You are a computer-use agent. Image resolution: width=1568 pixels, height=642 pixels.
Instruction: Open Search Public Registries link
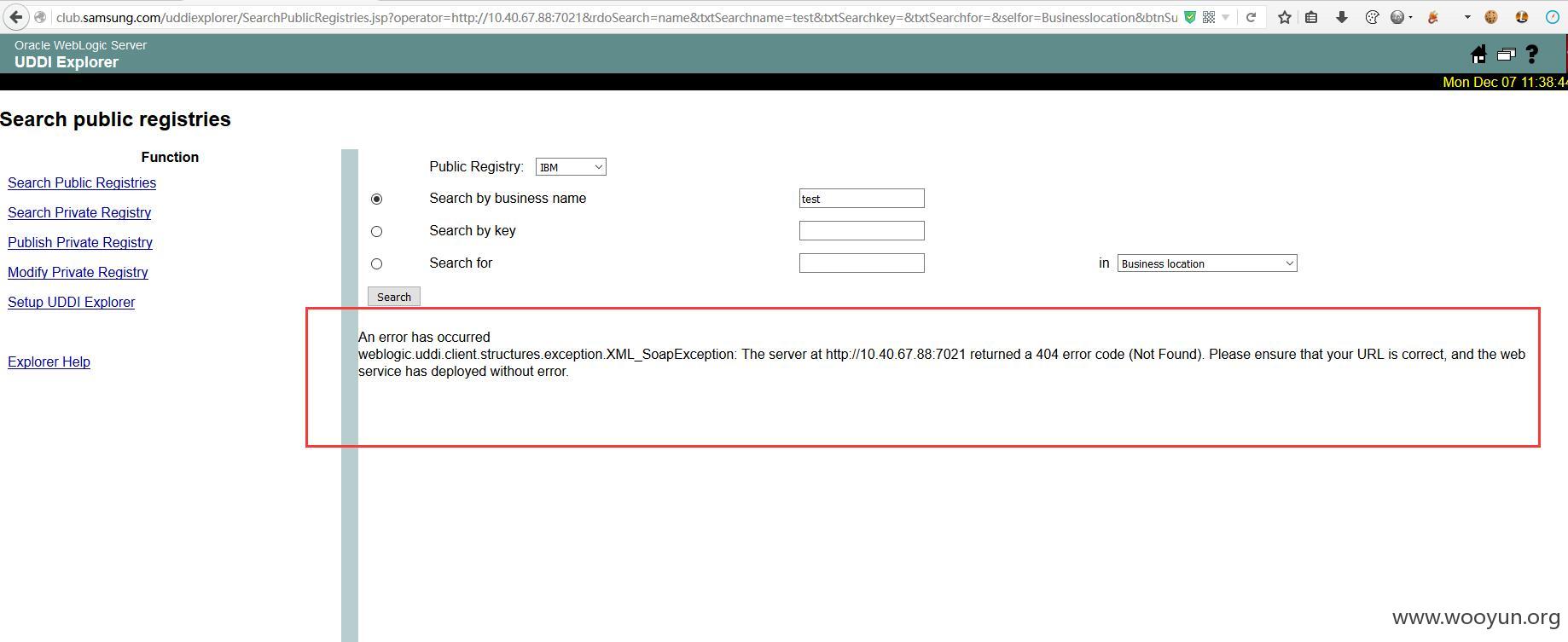(x=82, y=183)
